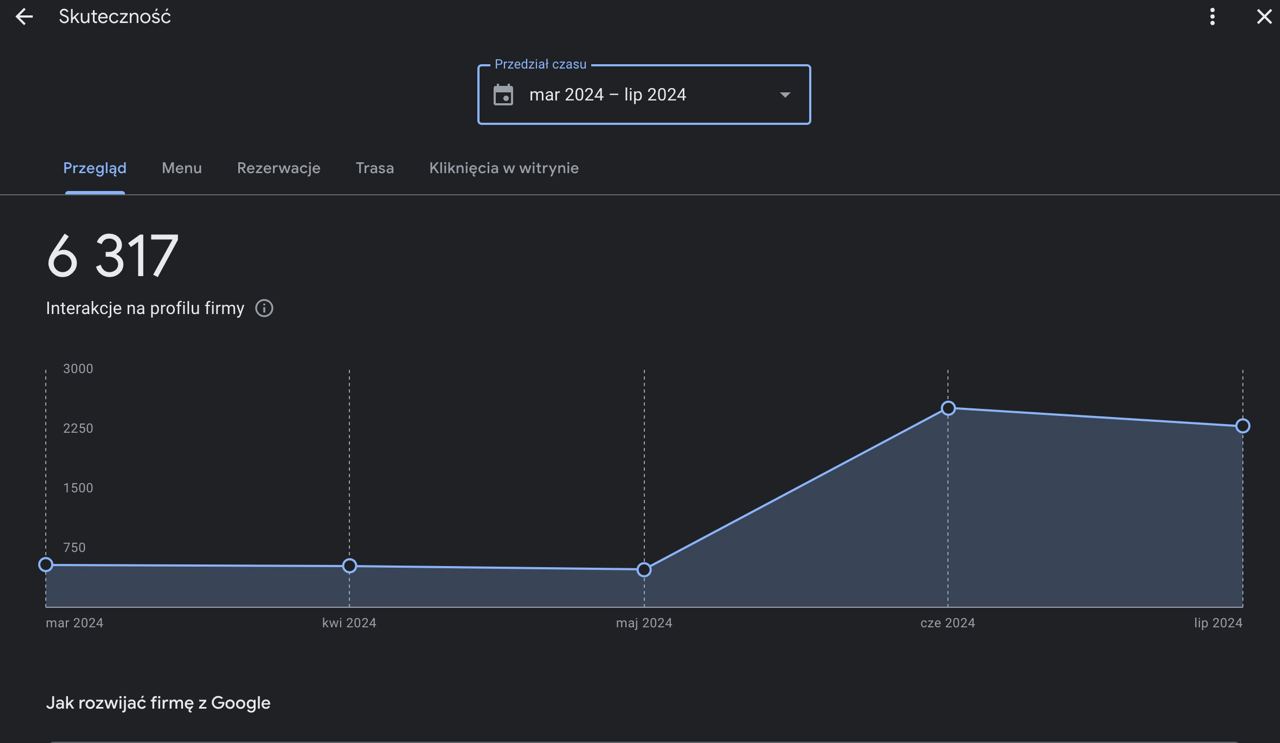Click the maj 2024 x-axis label
Image resolution: width=1280 pixels, height=743 pixels.
[644, 623]
